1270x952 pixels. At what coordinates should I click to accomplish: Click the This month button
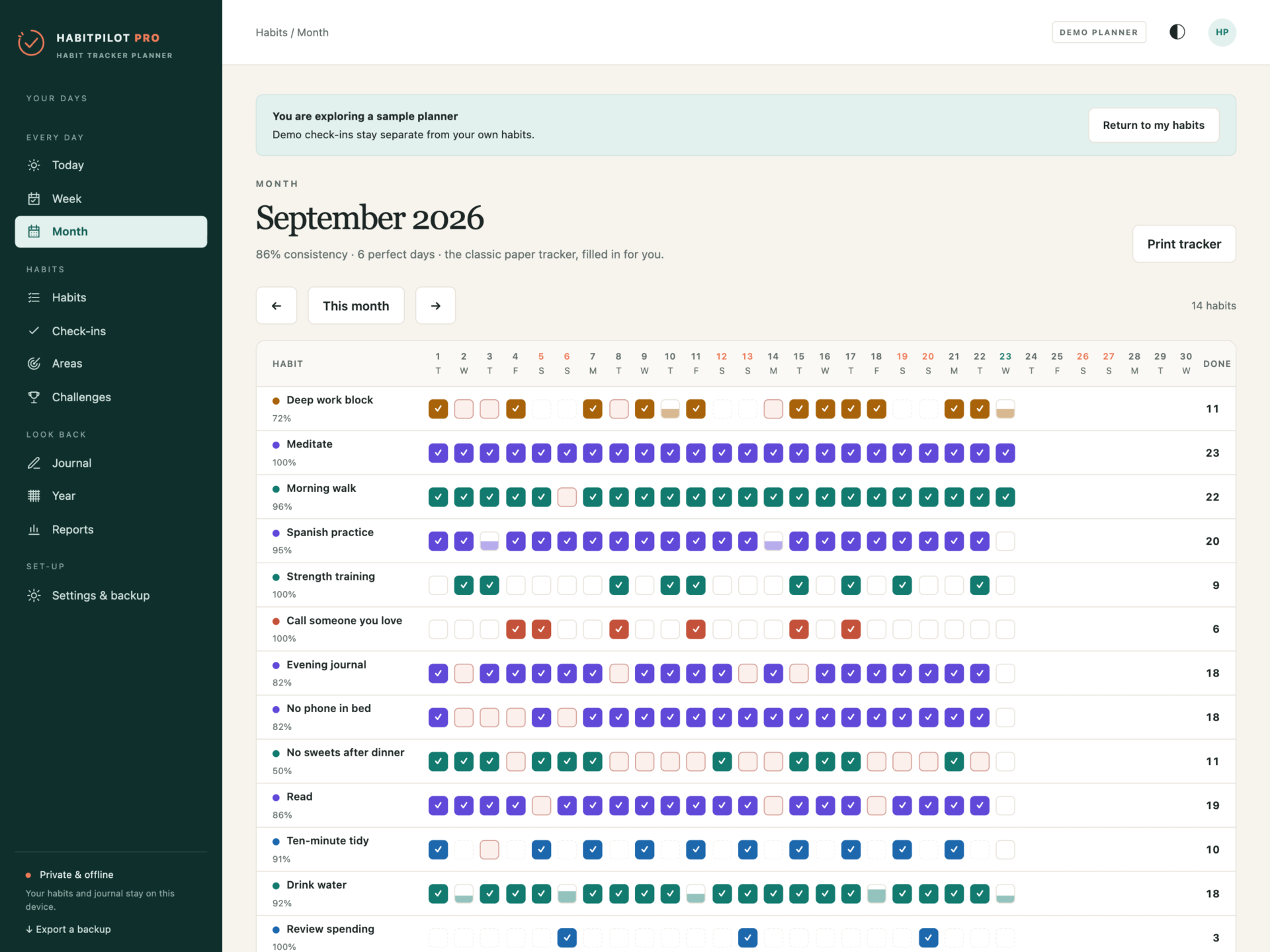pyautogui.click(x=356, y=305)
